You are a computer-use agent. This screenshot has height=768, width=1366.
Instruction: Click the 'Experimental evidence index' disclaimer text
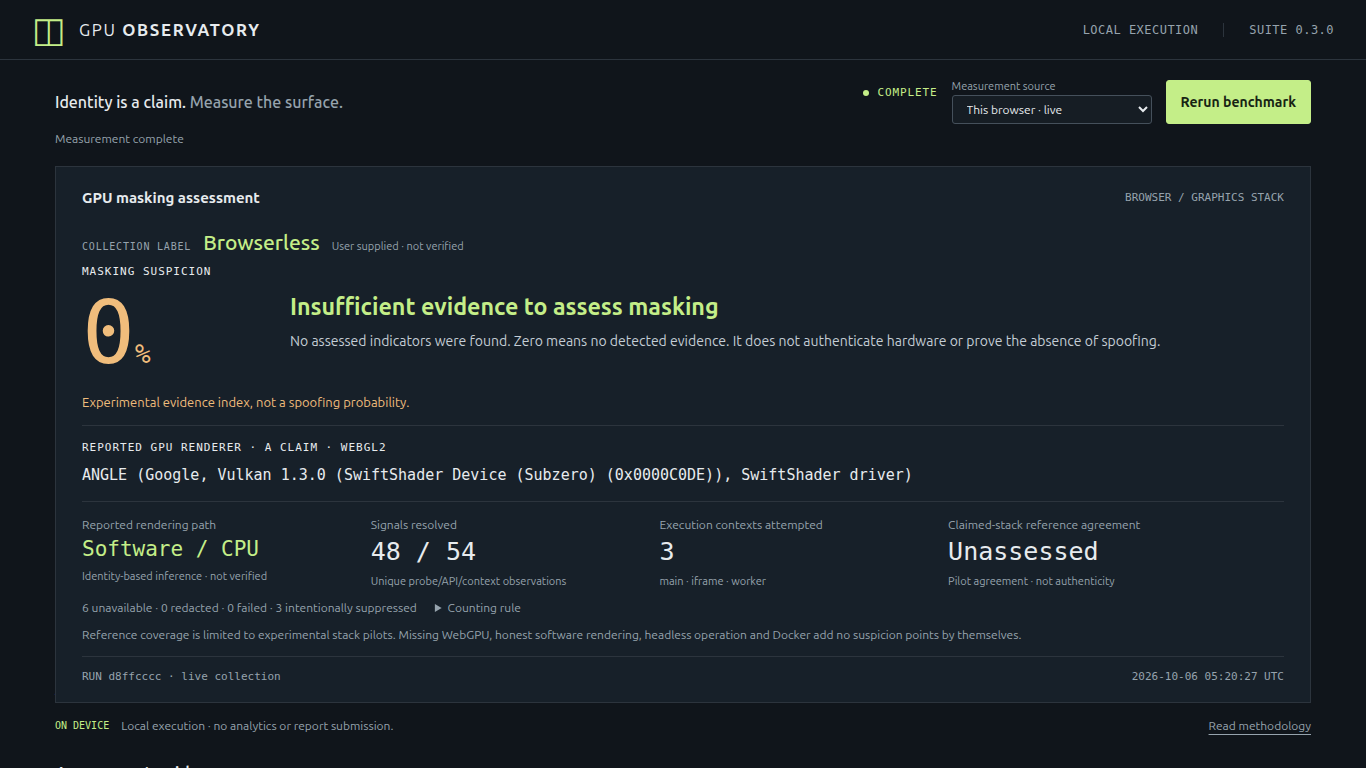point(246,402)
